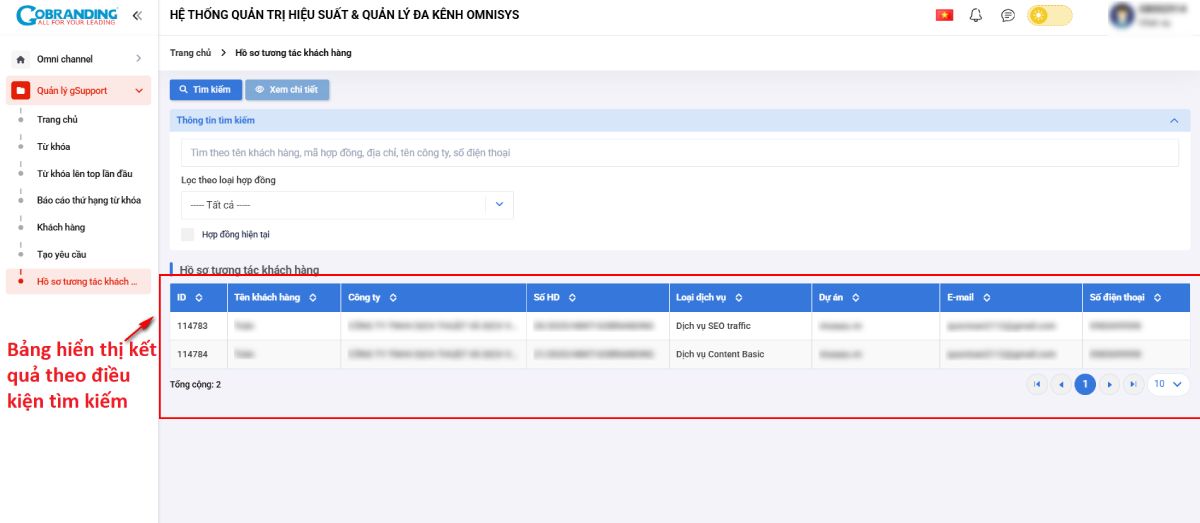Image resolution: width=1200 pixels, height=523 pixels.
Task: Select "Từ khóa" in the sidebar
Action: 53,146
